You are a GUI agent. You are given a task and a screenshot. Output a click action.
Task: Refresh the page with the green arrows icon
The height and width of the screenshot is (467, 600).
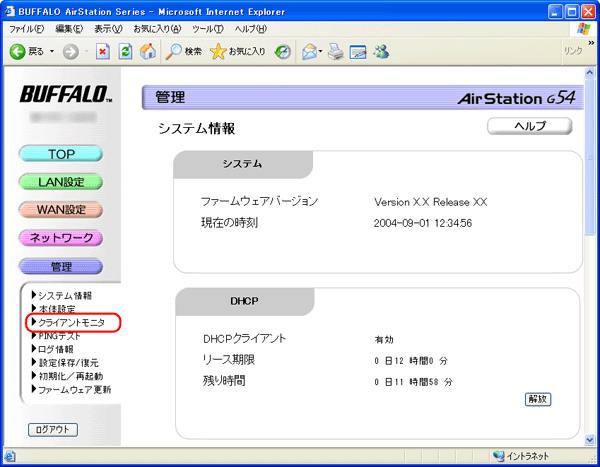click(126, 51)
